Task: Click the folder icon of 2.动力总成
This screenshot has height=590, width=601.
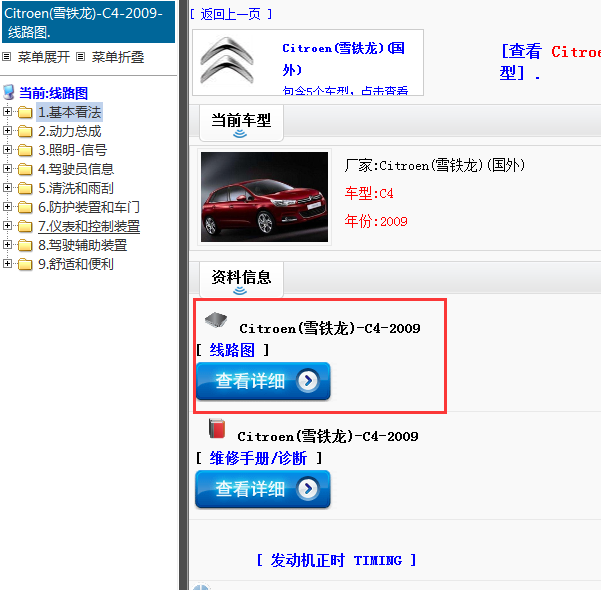Action: 25,131
